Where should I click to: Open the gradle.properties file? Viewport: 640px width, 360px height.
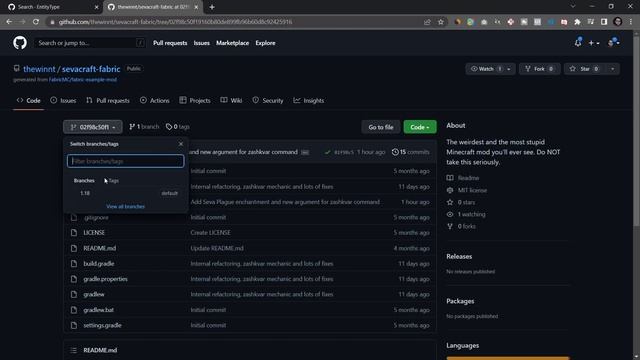pyautogui.click(x=105, y=279)
